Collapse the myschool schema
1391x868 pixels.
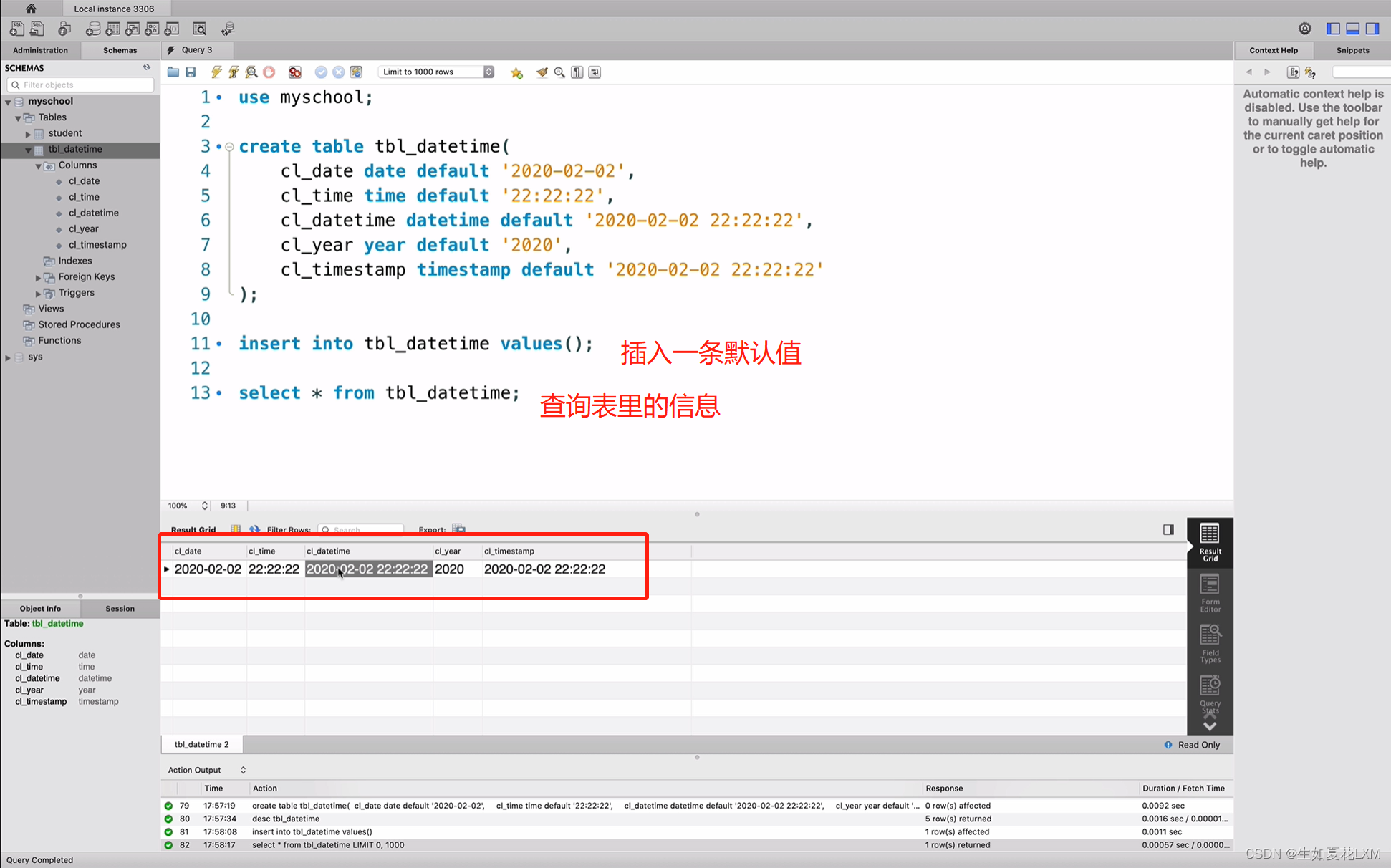[8, 102]
